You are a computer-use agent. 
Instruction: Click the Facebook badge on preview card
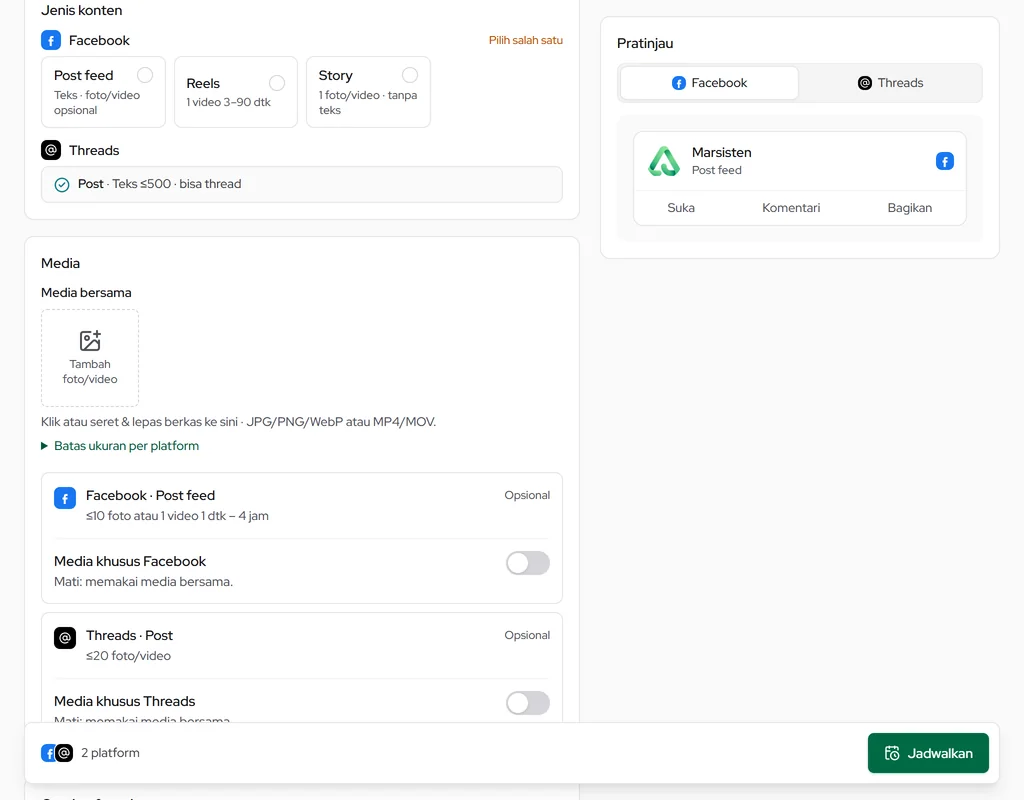pyautogui.click(x=944, y=161)
